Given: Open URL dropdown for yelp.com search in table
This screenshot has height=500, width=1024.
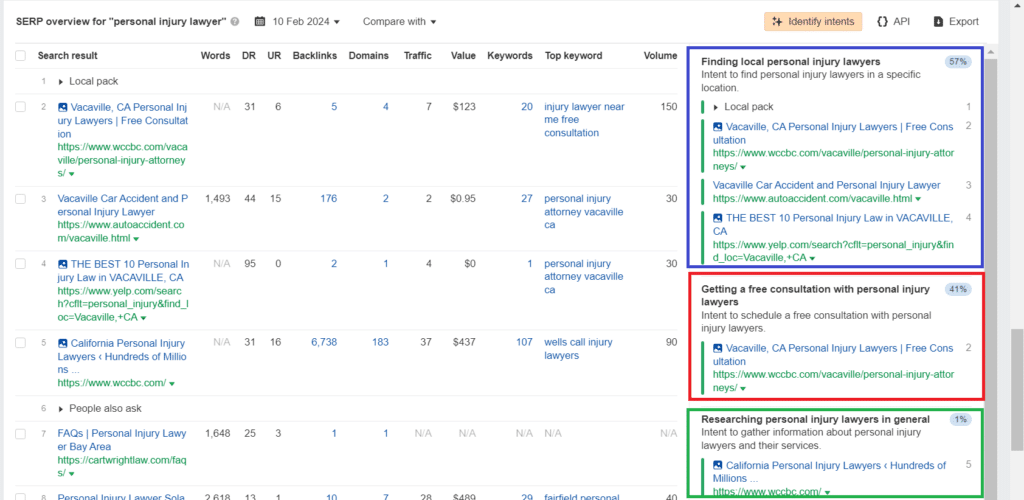Looking at the screenshot, I should (143, 319).
